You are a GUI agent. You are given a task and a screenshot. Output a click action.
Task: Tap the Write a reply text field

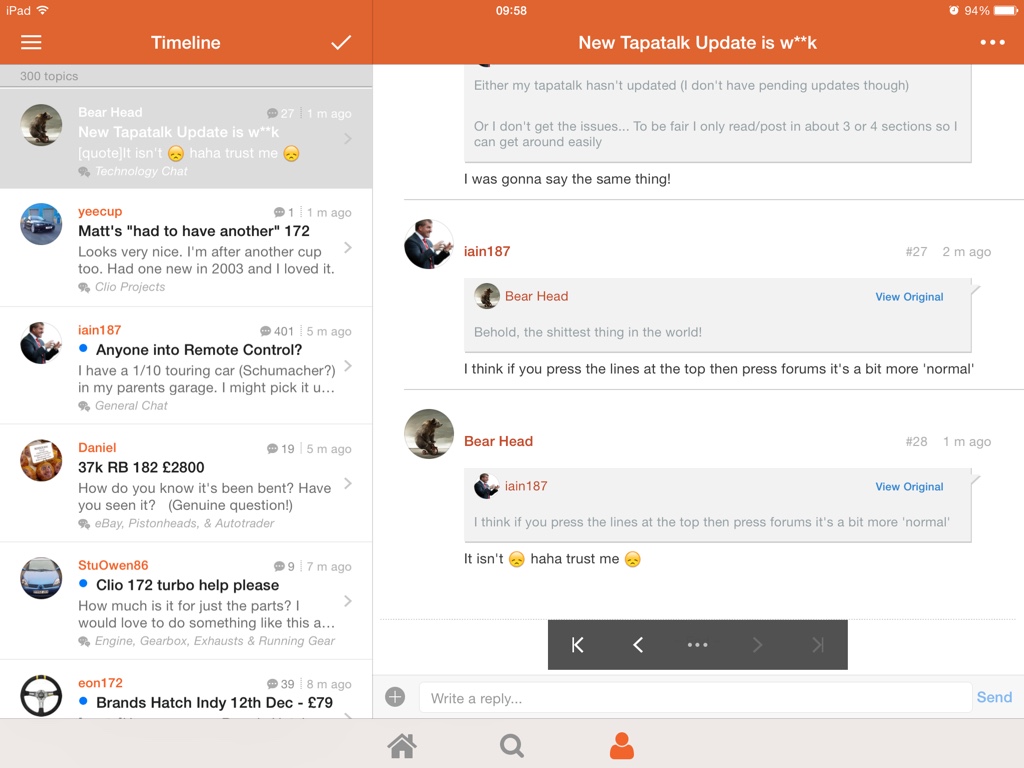[x=695, y=698]
